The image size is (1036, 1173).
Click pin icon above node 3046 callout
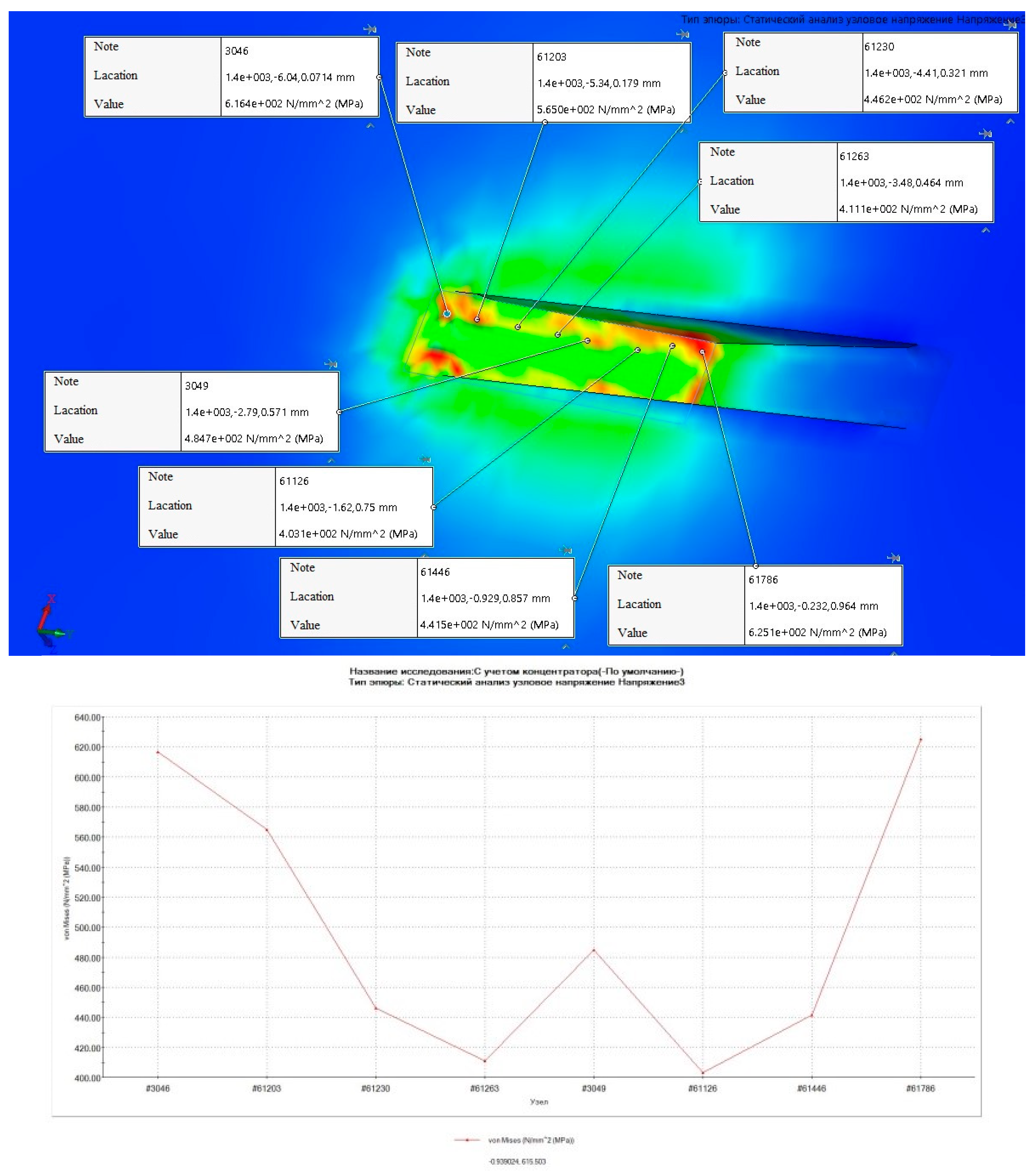pyautogui.click(x=370, y=29)
